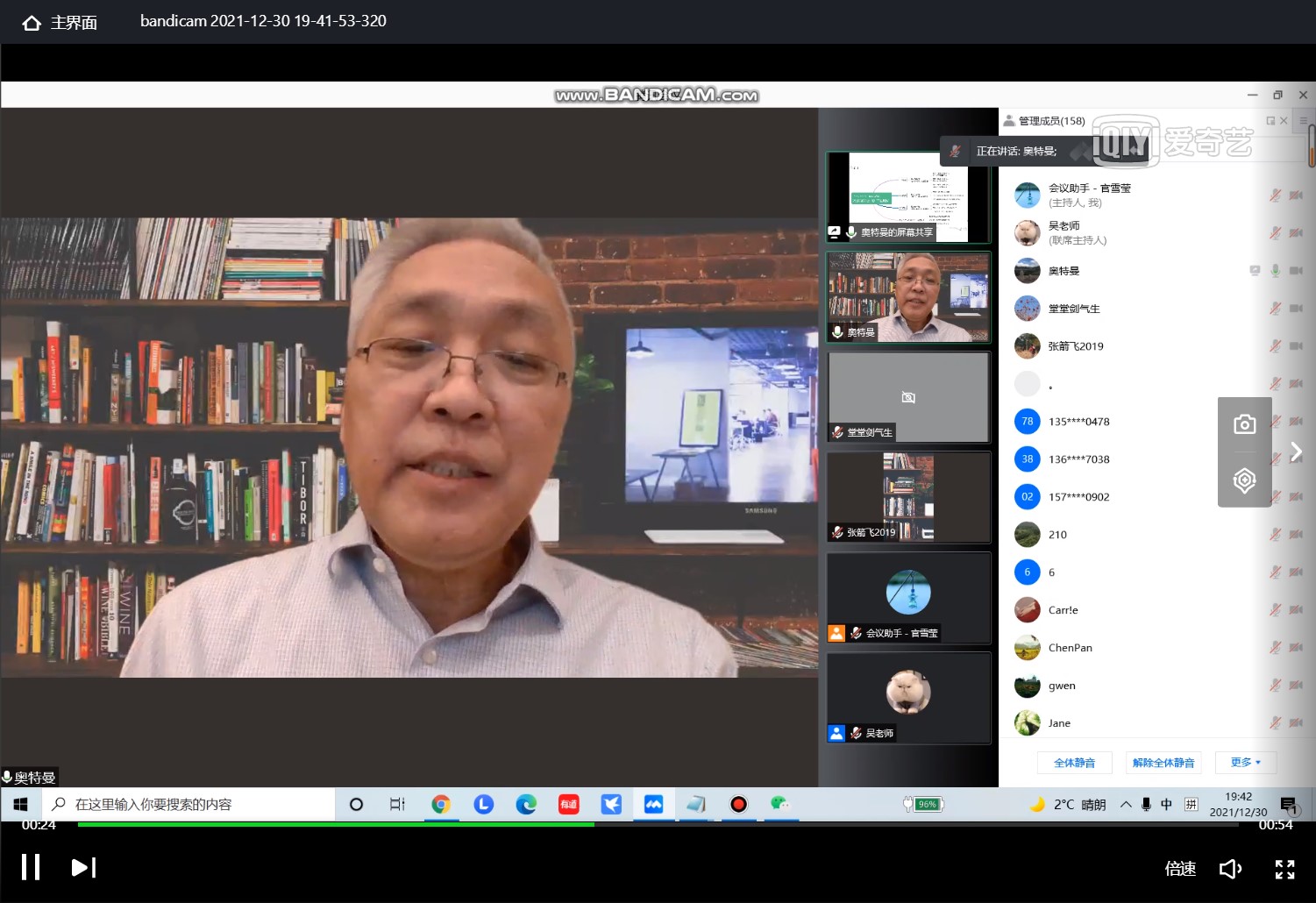Pause the video playback
1316x903 pixels.
point(31,867)
